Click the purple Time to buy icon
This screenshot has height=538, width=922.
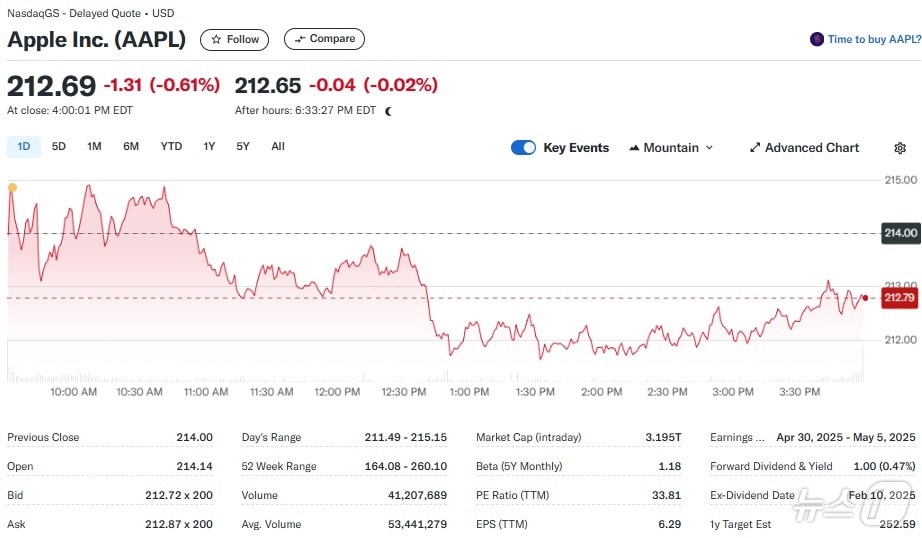point(817,39)
